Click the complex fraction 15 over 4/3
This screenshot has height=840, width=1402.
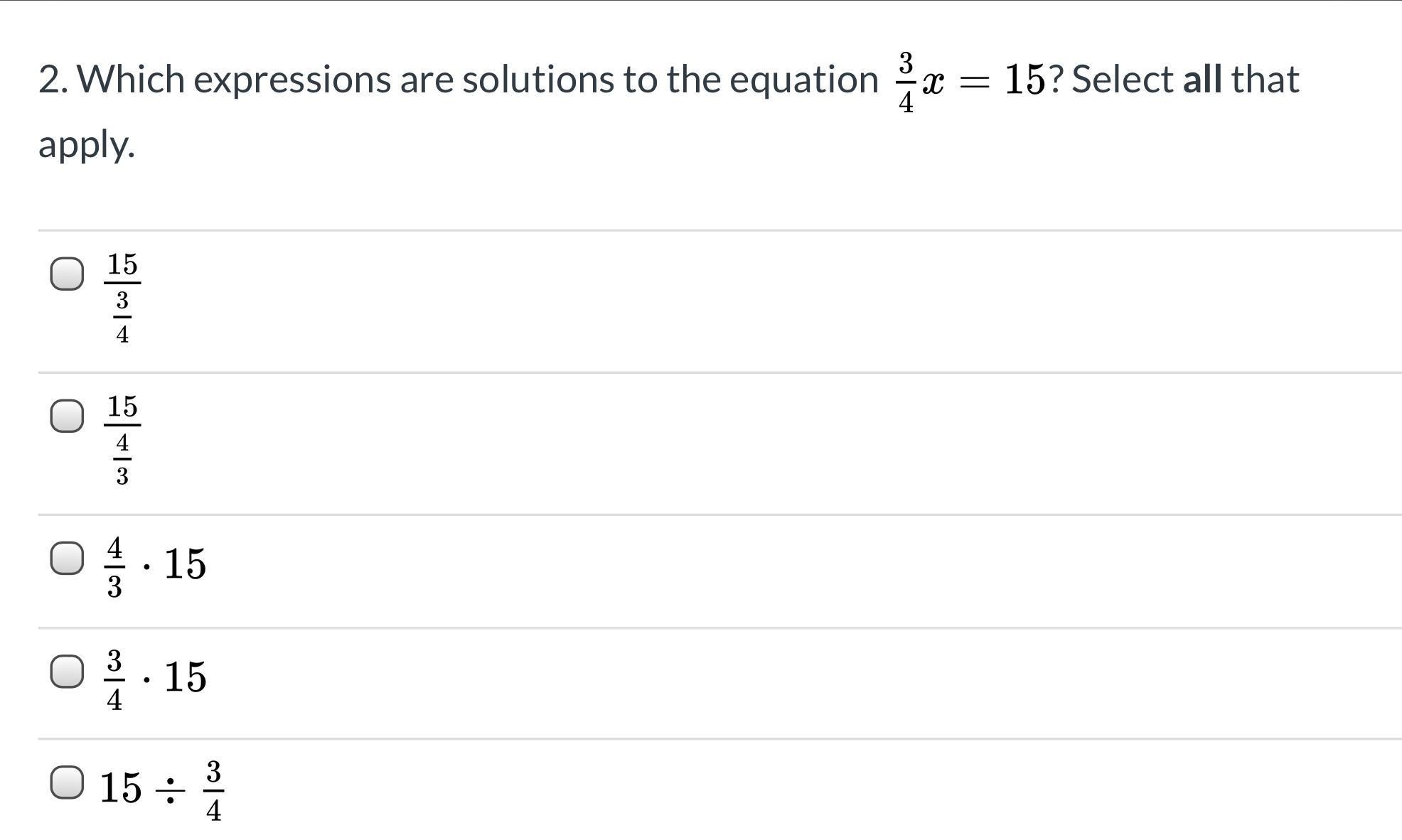pos(122,439)
